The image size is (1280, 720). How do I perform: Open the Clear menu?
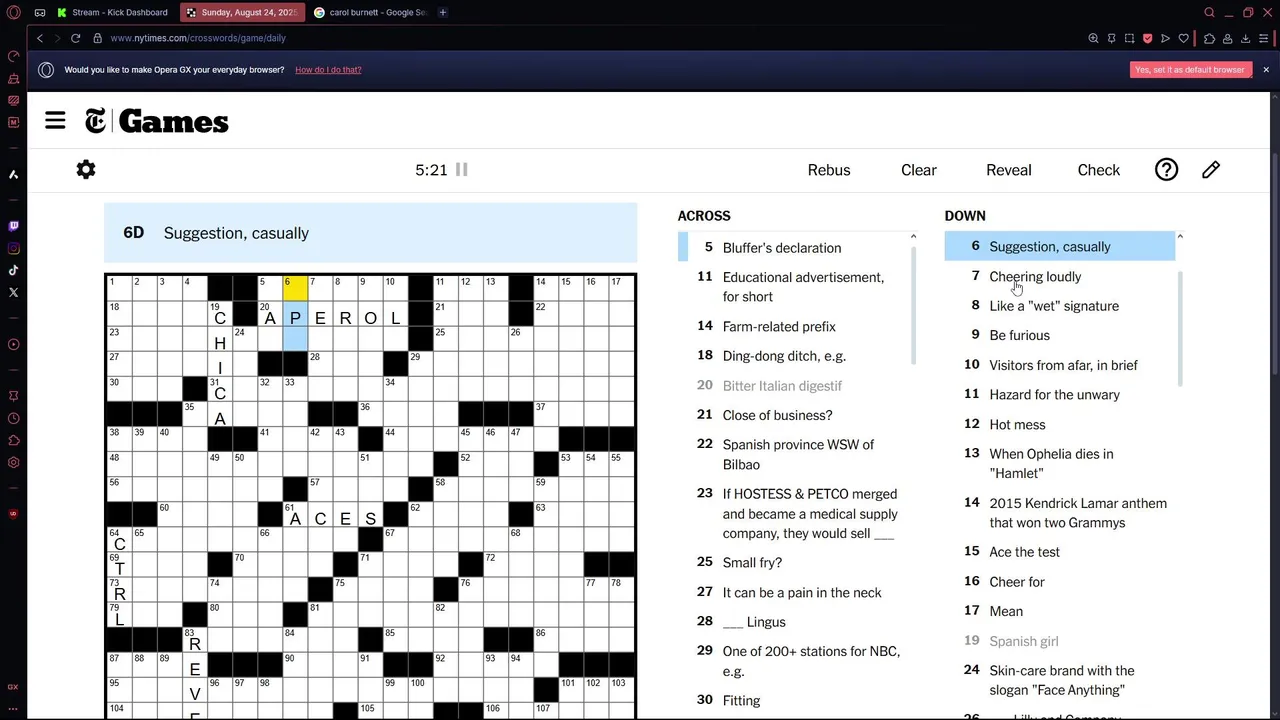(x=918, y=170)
